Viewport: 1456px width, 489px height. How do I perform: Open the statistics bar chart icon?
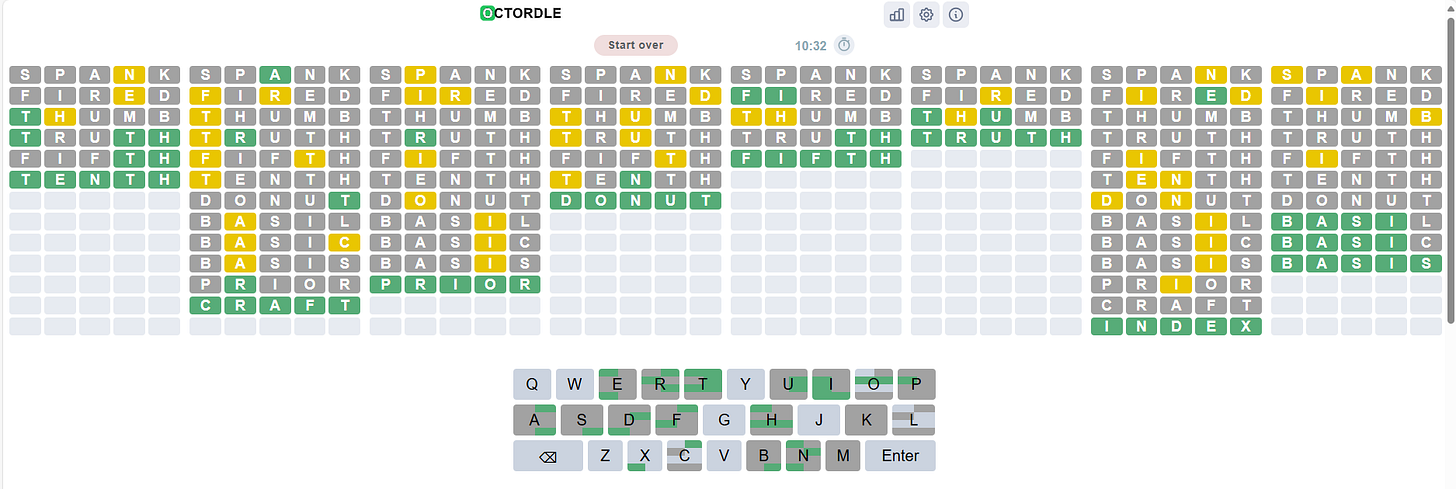point(897,15)
